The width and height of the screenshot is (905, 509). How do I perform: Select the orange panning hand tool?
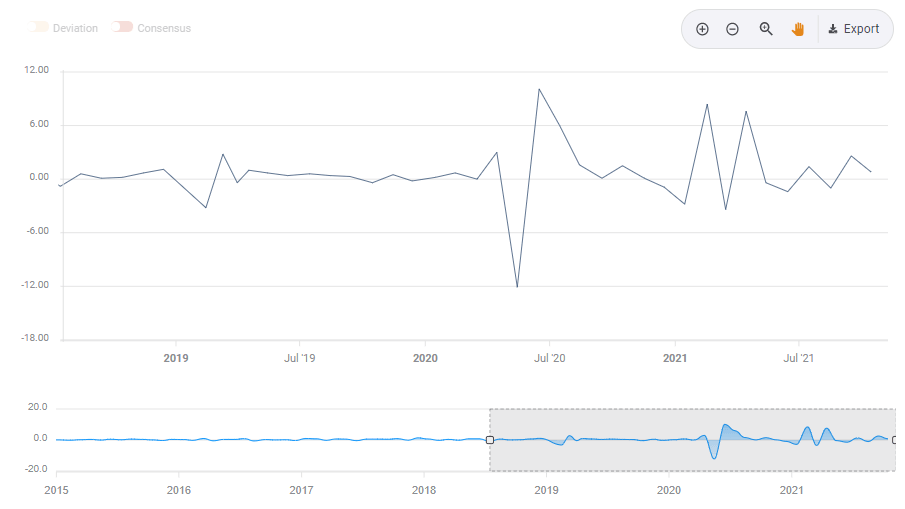click(798, 29)
